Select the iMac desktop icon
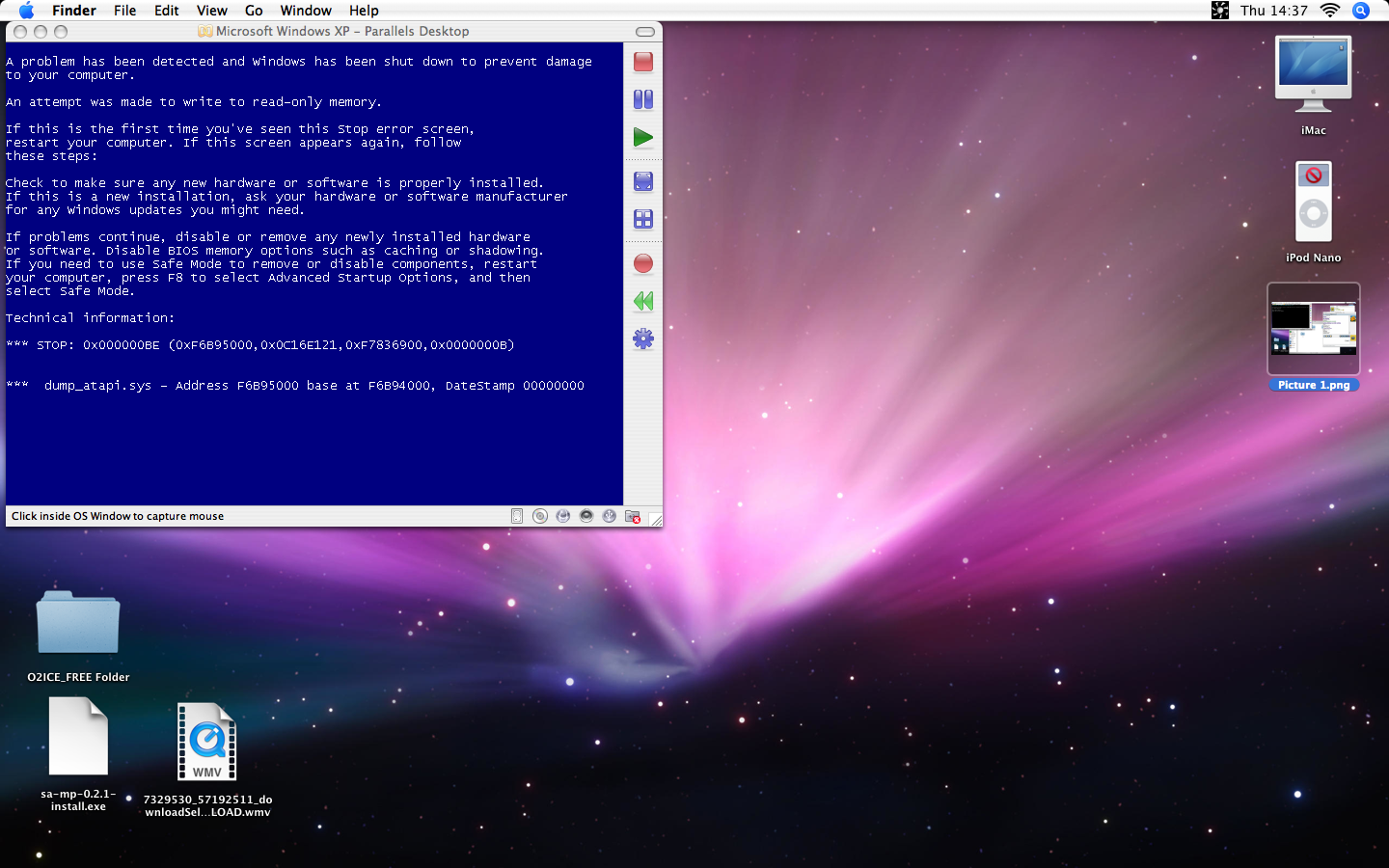The image size is (1389, 868). pos(1313,74)
